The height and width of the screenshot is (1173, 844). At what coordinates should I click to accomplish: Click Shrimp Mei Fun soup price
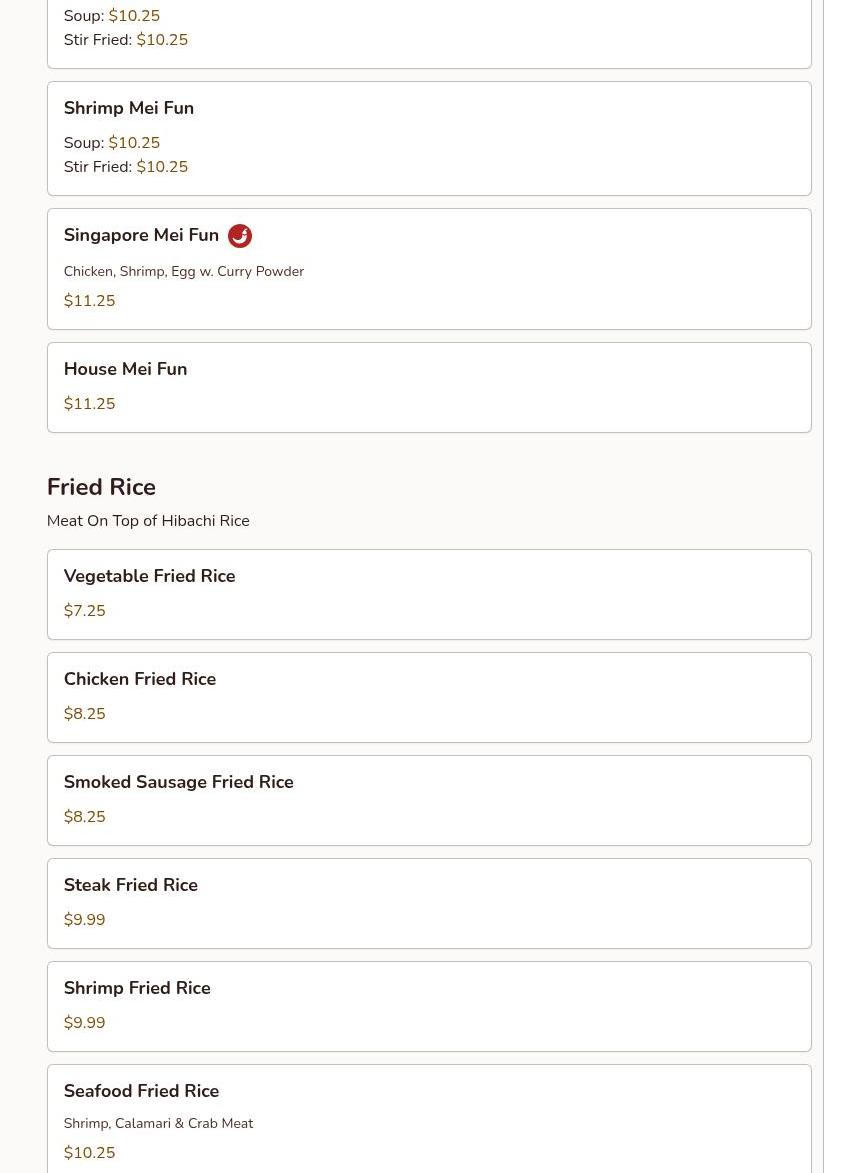coord(134,142)
